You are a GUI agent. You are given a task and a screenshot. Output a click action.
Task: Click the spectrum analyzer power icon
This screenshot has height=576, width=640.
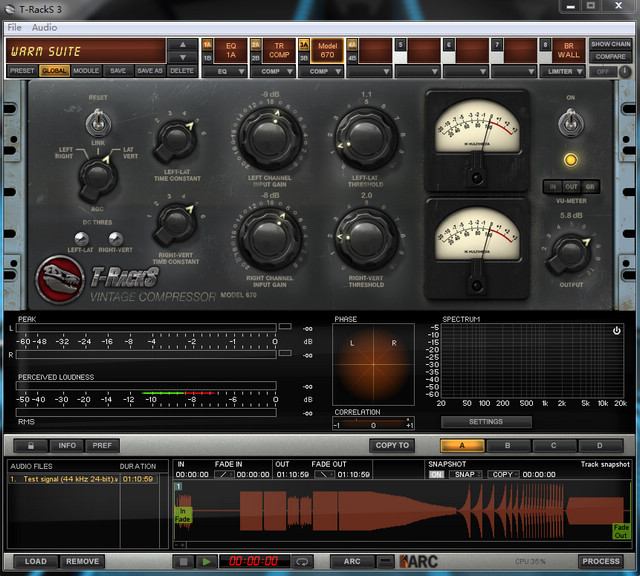point(616,330)
